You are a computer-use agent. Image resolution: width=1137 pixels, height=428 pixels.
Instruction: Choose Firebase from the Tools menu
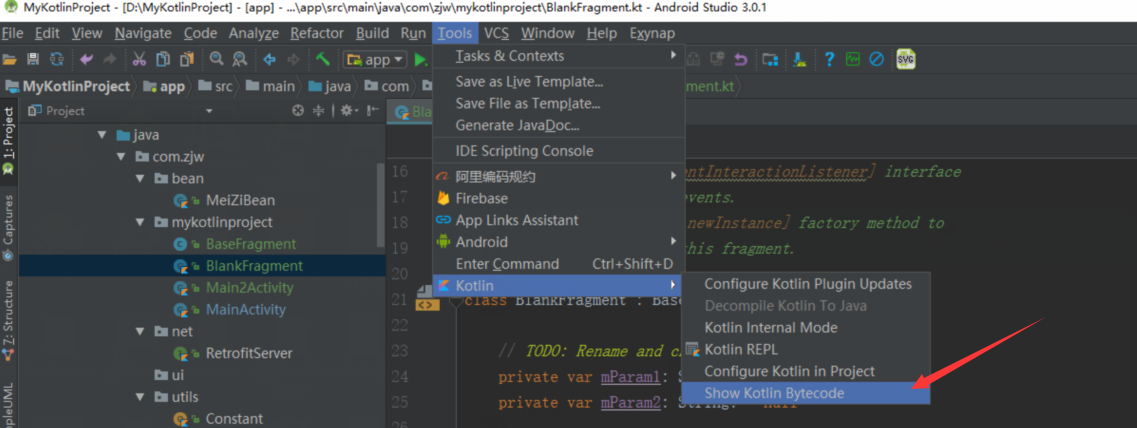[x=481, y=198]
